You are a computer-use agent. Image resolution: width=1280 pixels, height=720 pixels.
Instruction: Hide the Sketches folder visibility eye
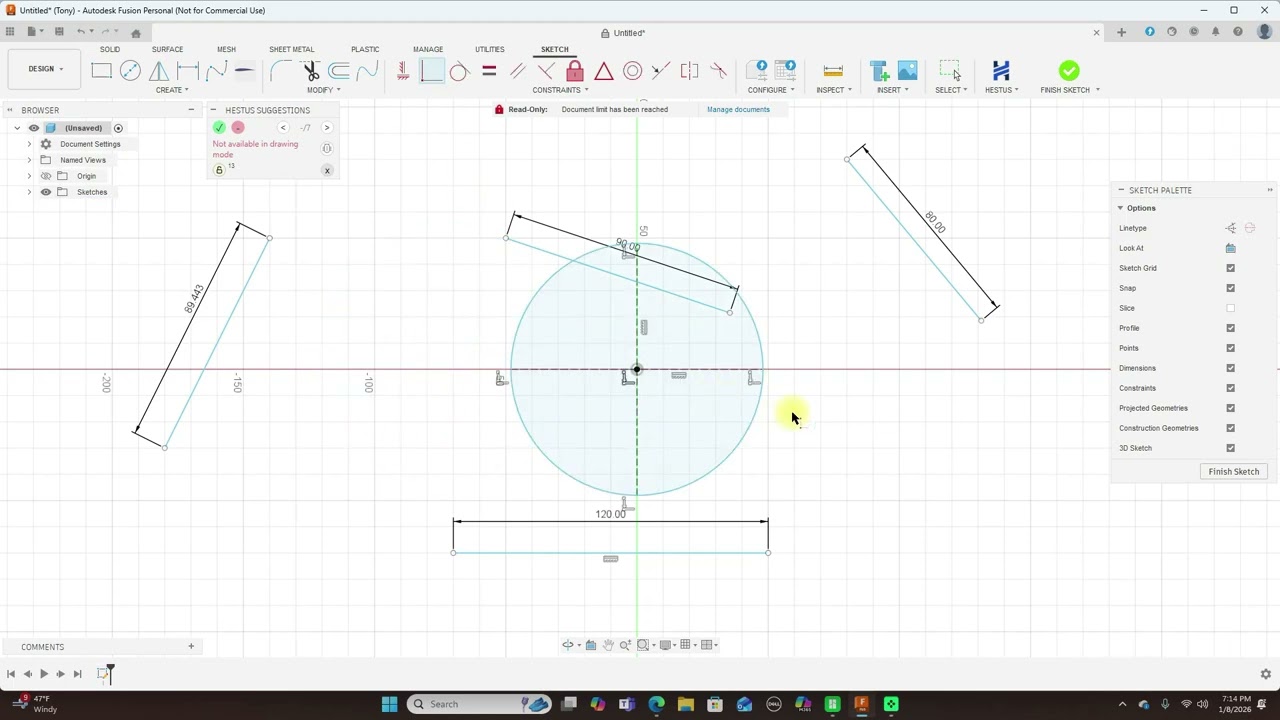point(46,192)
